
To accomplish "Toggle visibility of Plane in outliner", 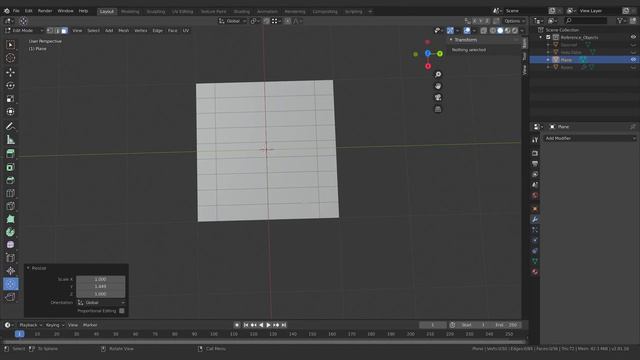I will point(633,60).
